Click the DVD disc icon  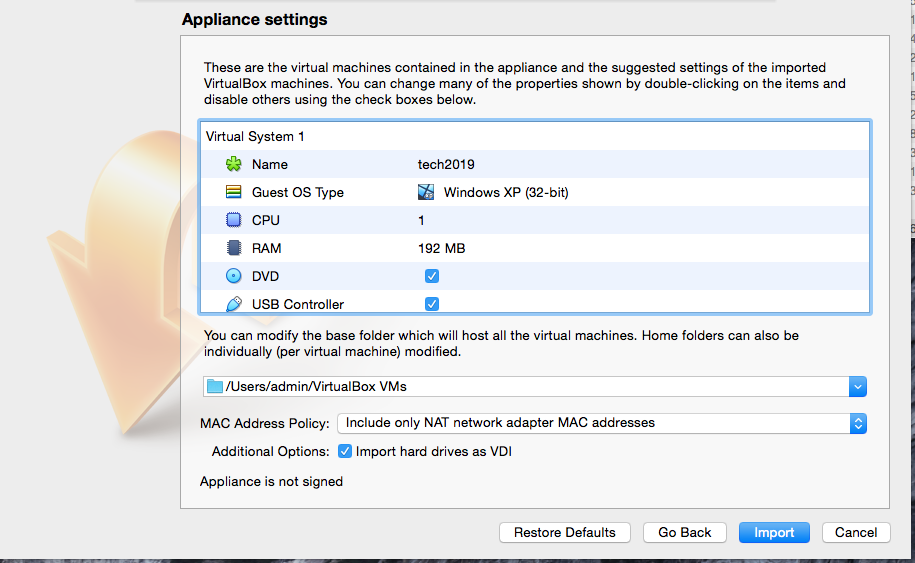[233, 276]
